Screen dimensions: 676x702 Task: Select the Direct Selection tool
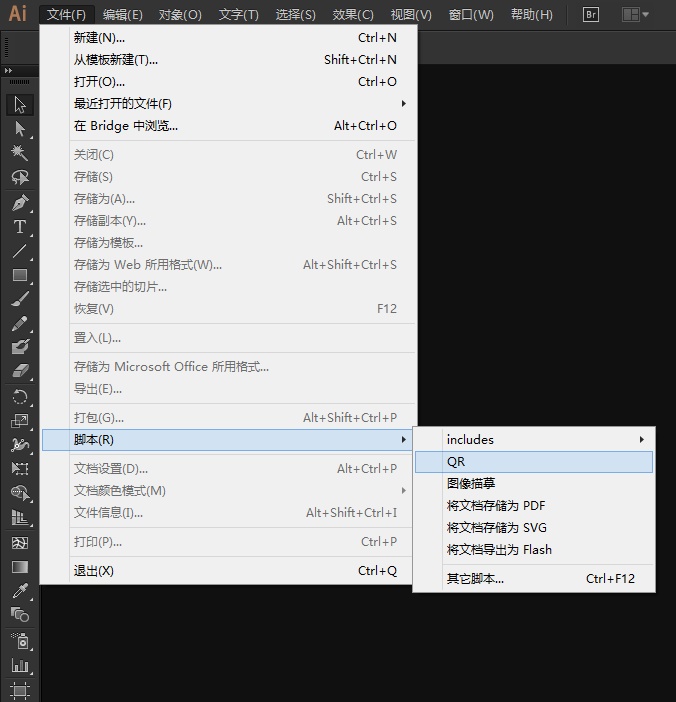(x=20, y=129)
